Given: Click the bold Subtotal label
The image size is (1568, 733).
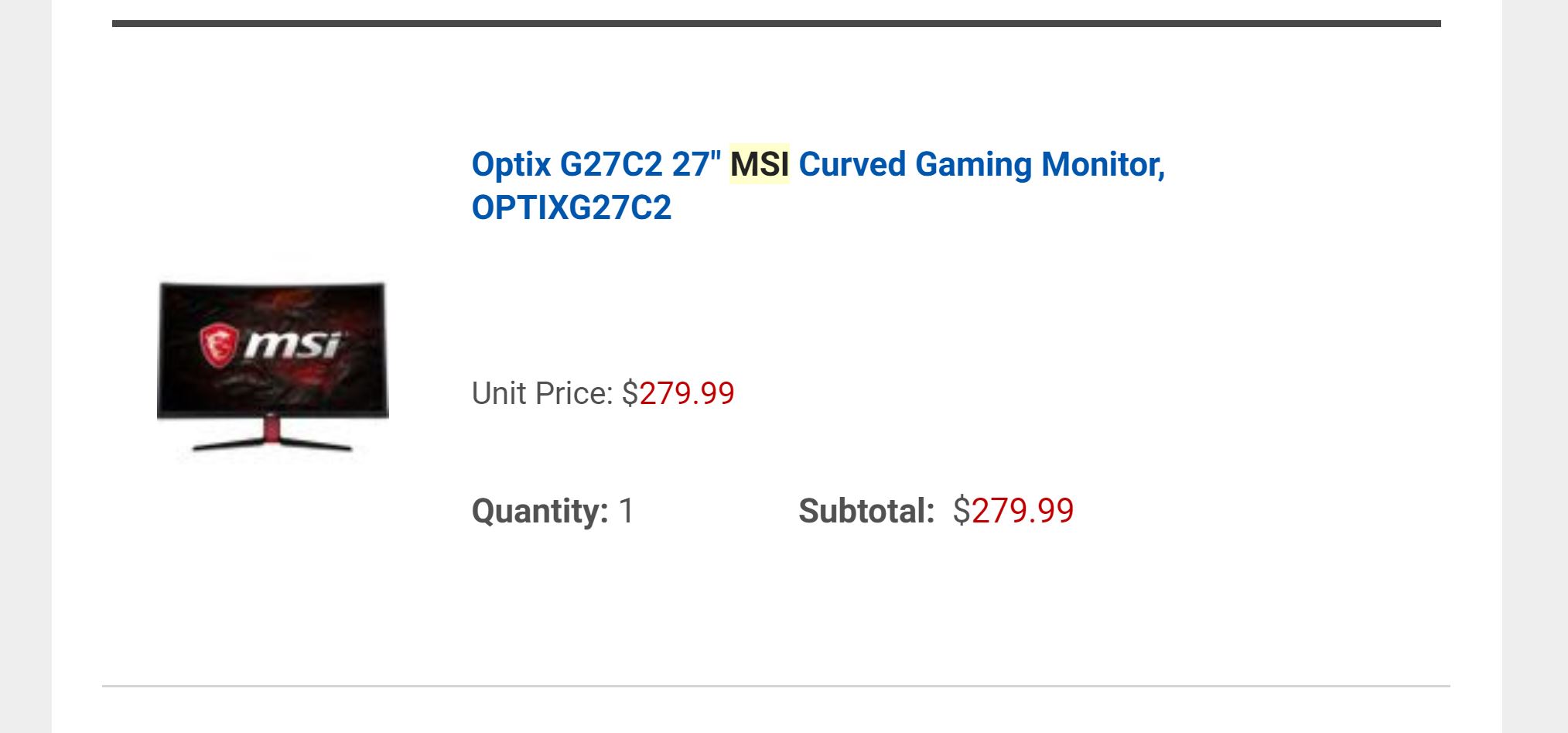Looking at the screenshot, I should [x=866, y=511].
